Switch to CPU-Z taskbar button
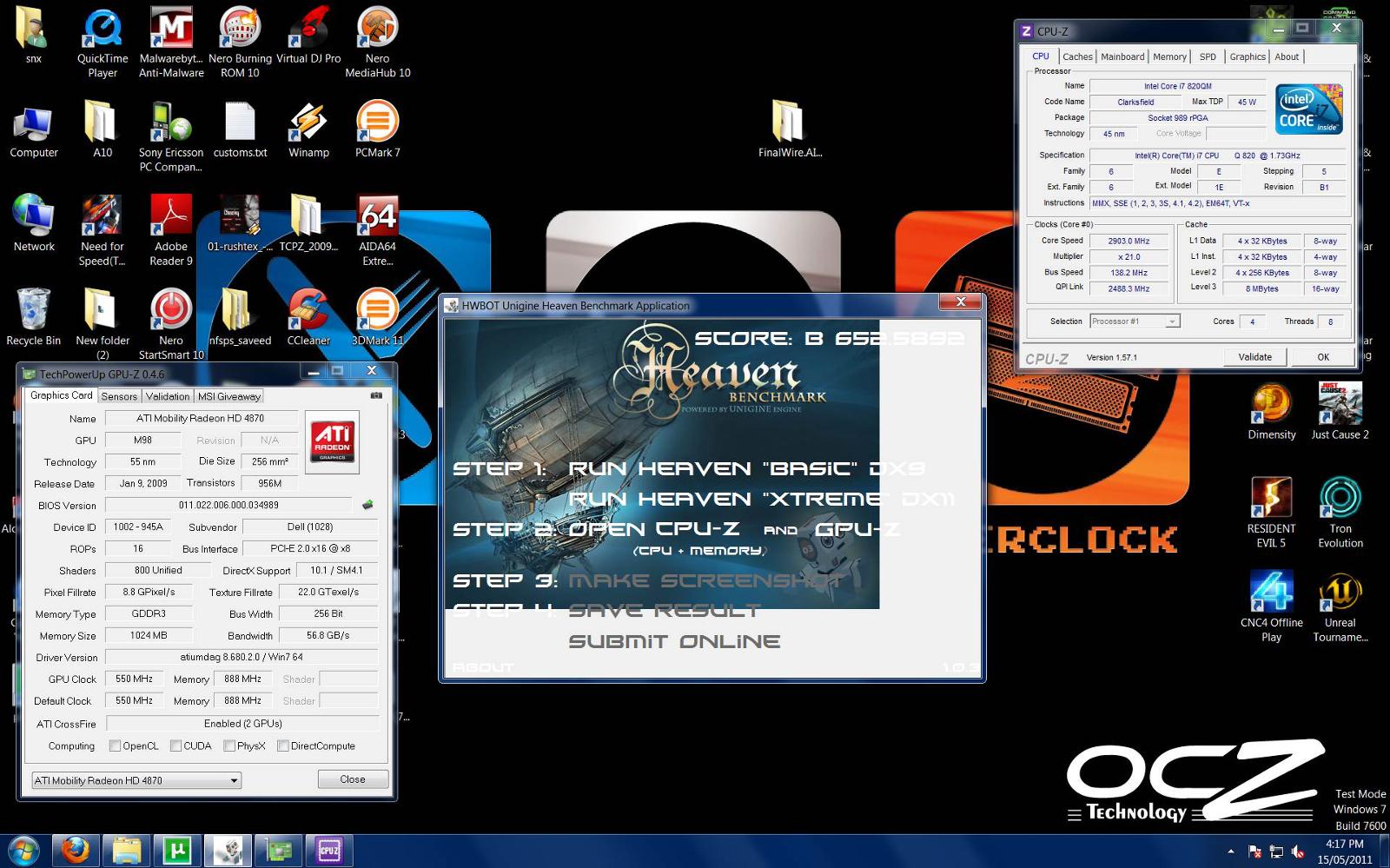The width and height of the screenshot is (1390, 868). (x=329, y=851)
